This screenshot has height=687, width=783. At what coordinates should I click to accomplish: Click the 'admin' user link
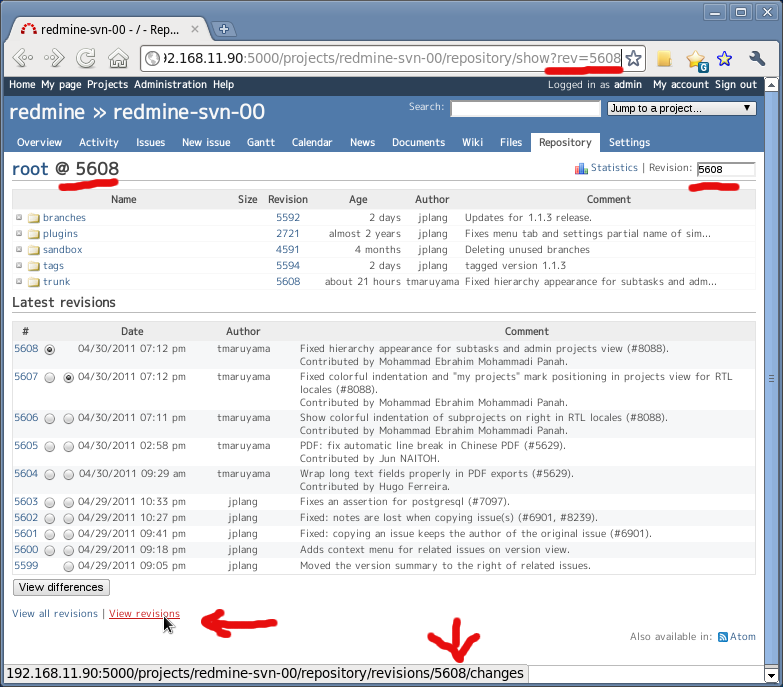click(628, 84)
